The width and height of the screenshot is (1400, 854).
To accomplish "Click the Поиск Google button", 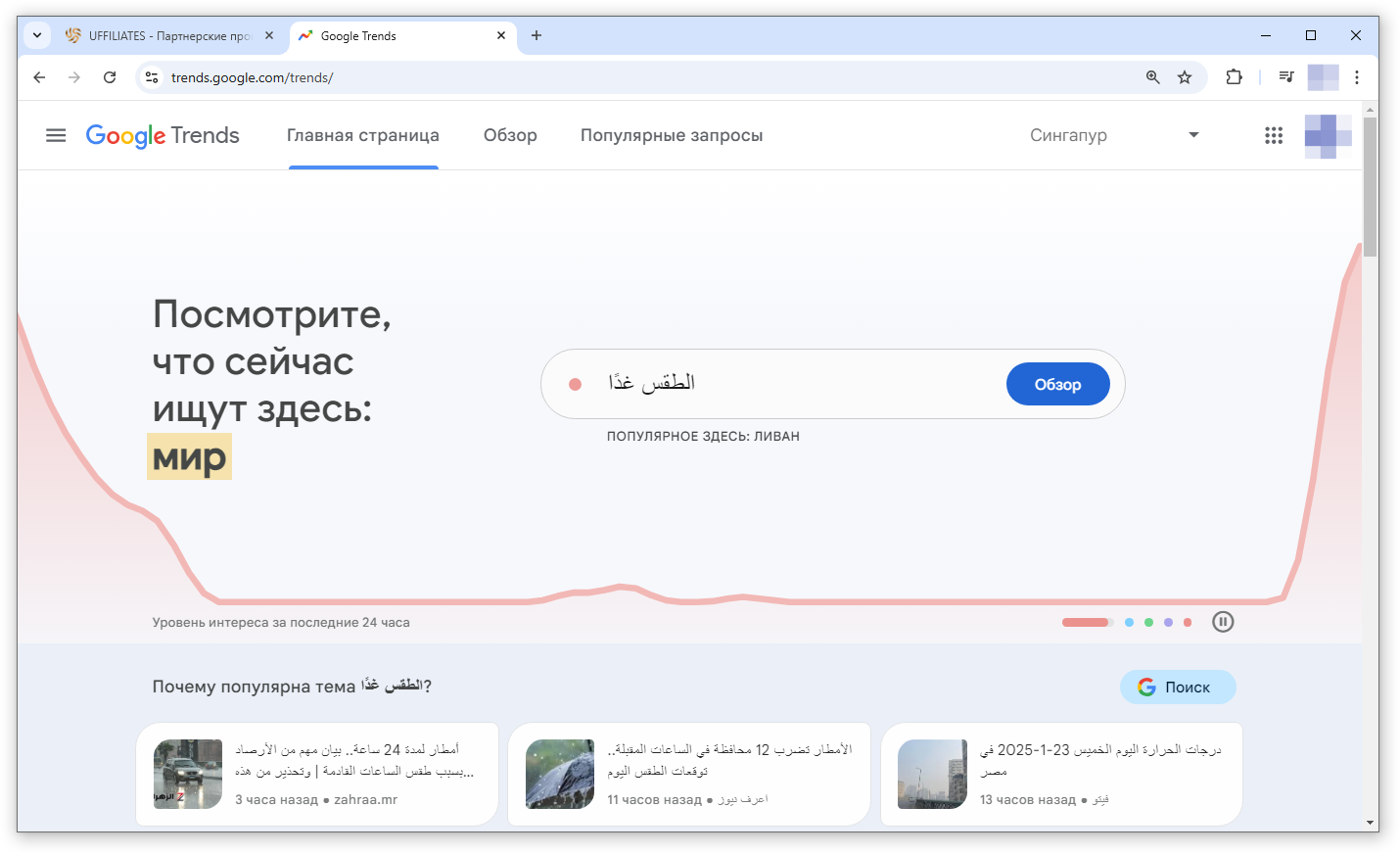I will pyautogui.click(x=1178, y=688).
